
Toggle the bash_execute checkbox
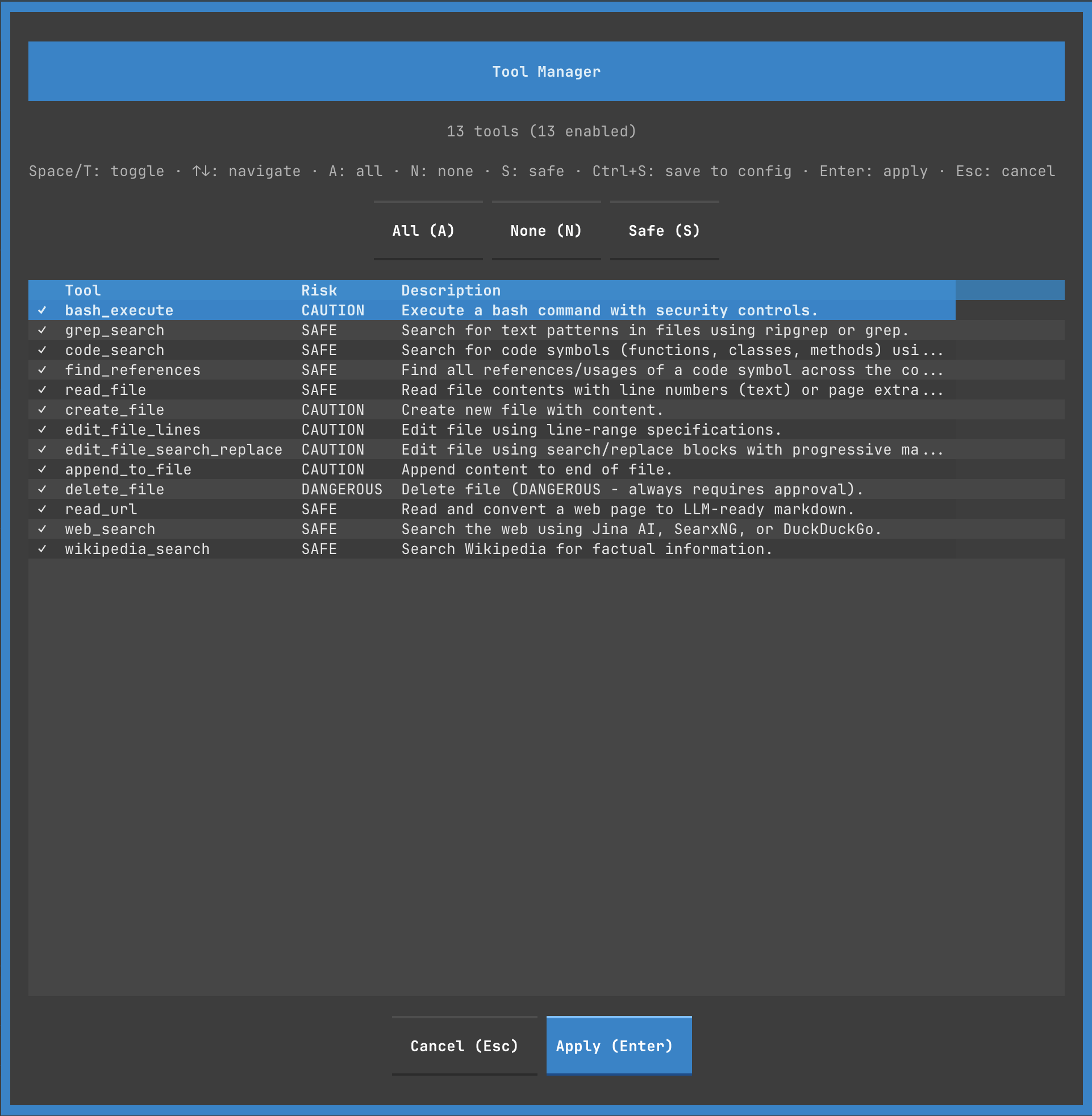coord(43,310)
